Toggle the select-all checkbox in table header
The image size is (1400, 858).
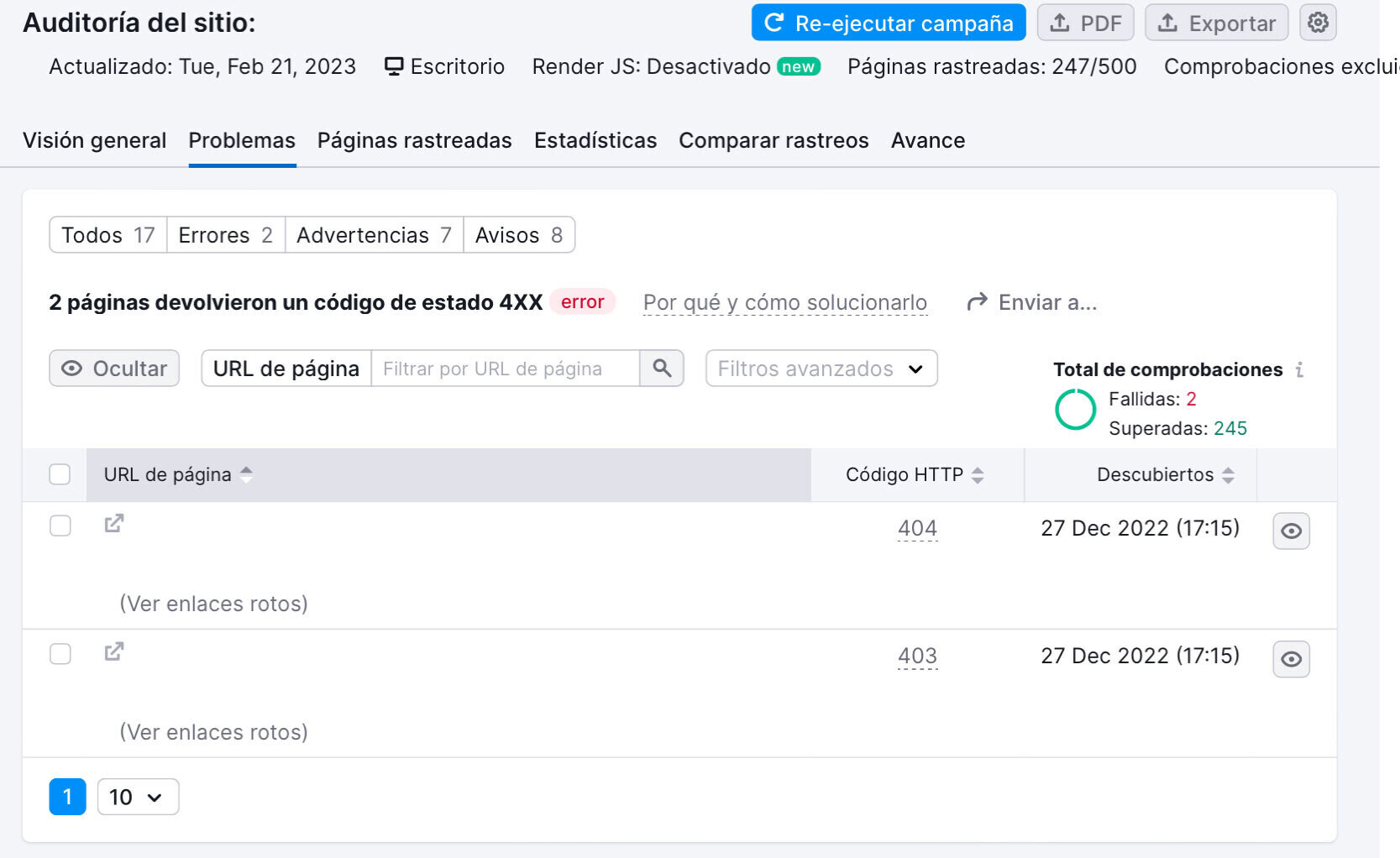coord(60,474)
